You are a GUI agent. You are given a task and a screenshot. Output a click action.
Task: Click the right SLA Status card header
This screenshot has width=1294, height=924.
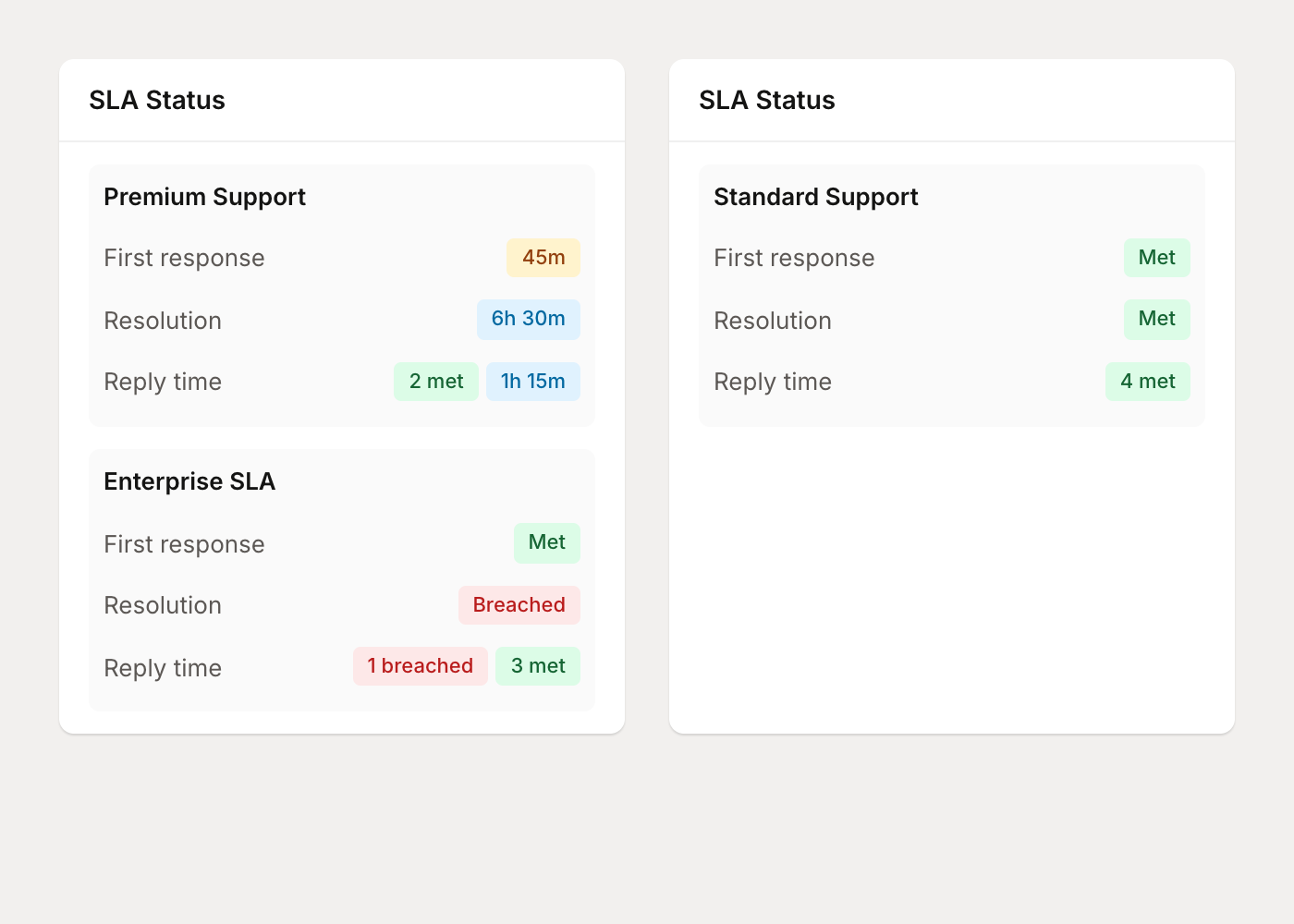[x=767, y=100]
